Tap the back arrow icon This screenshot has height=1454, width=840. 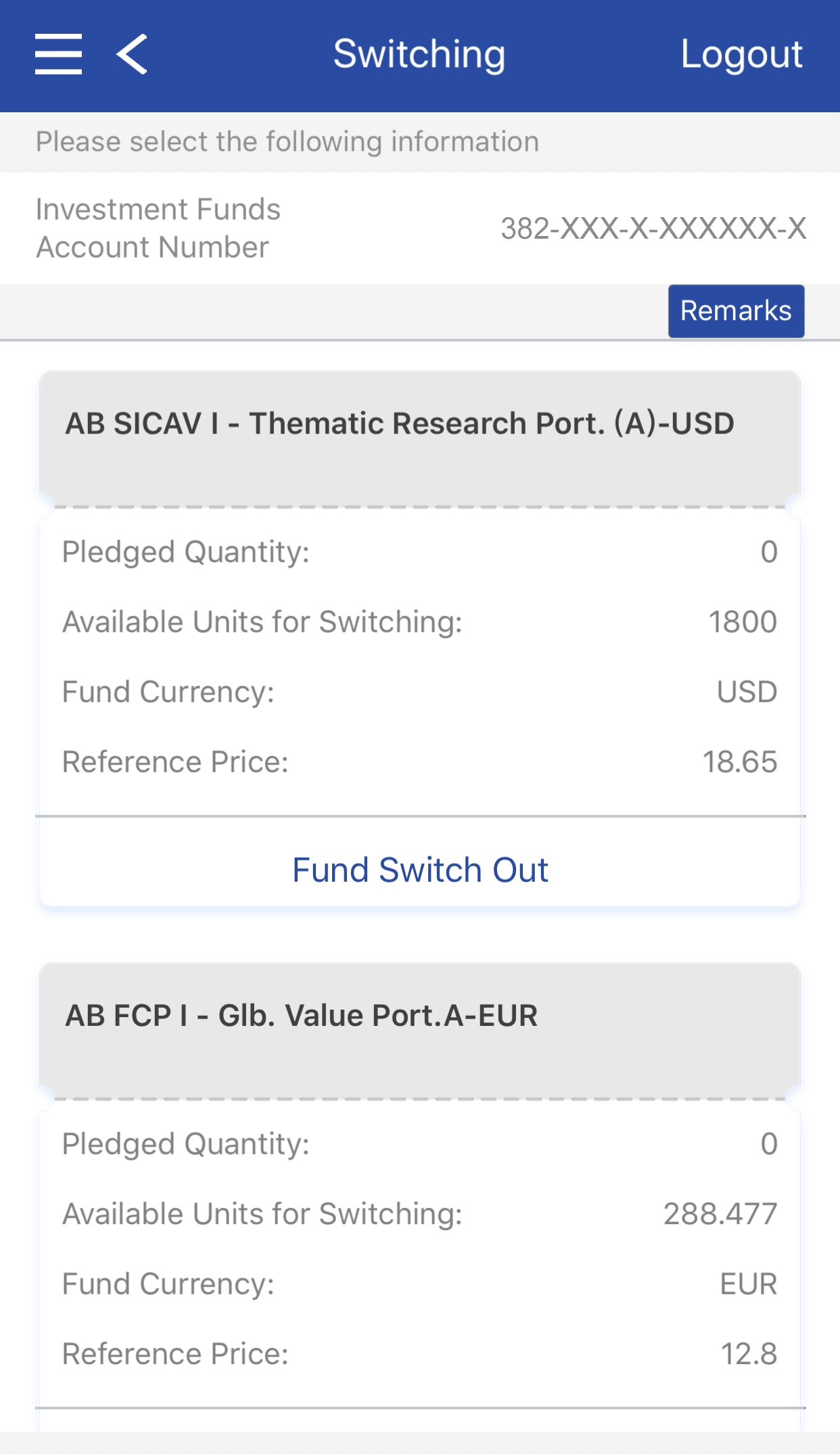tap(132, 54)
